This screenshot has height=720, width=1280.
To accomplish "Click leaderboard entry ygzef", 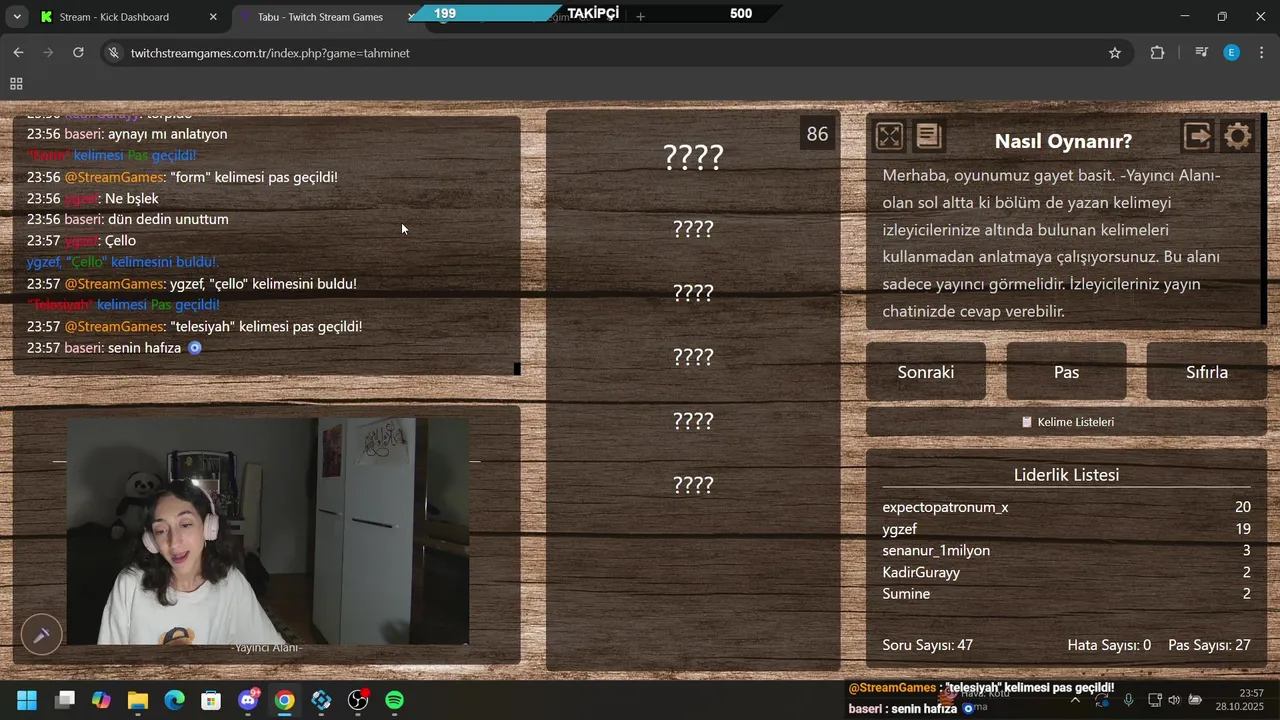I will click(x=1066, y=529).
